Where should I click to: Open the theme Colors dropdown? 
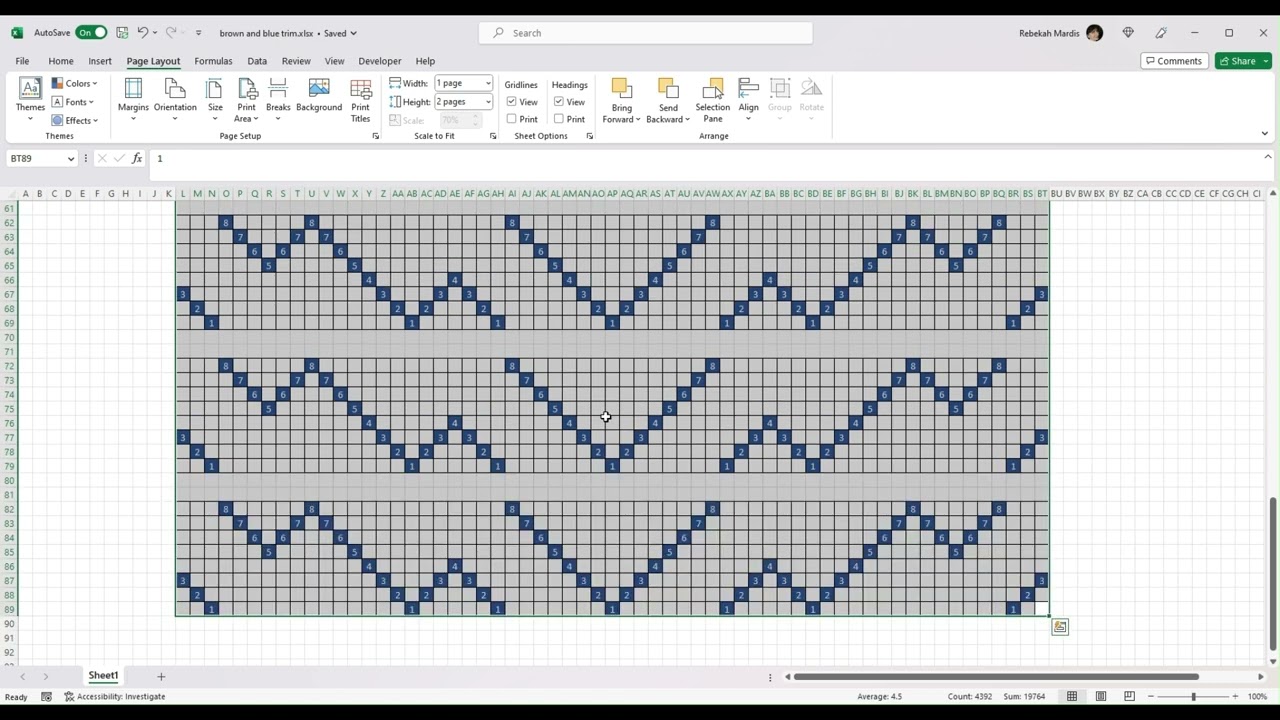point(75,84)
